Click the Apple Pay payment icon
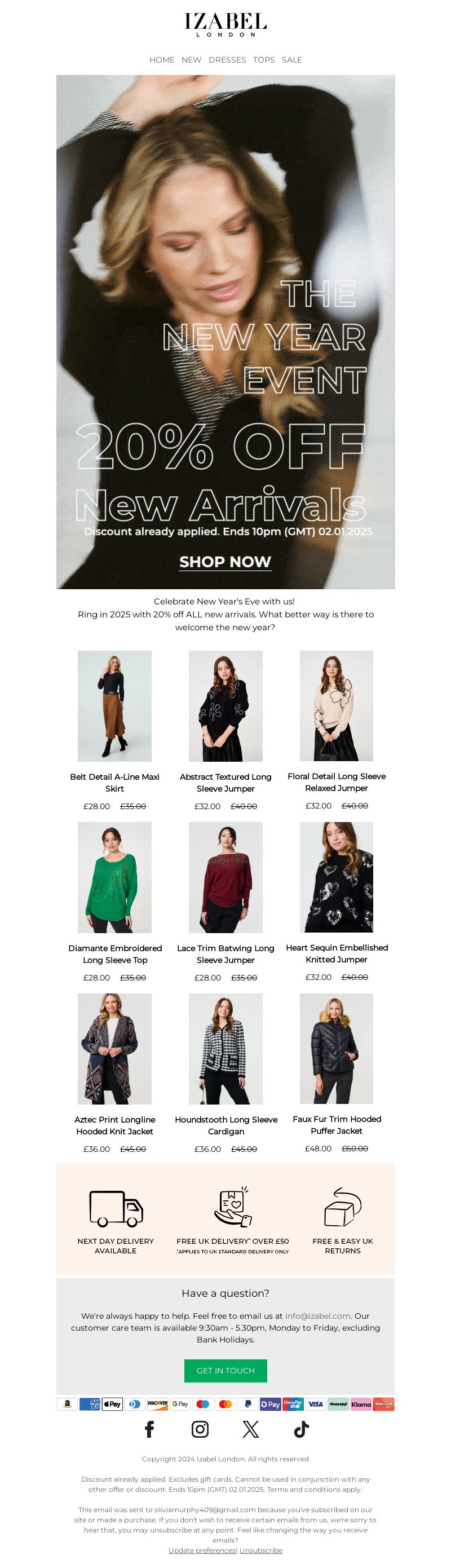Screen dimensions: 451x1568 point(112,1404)
